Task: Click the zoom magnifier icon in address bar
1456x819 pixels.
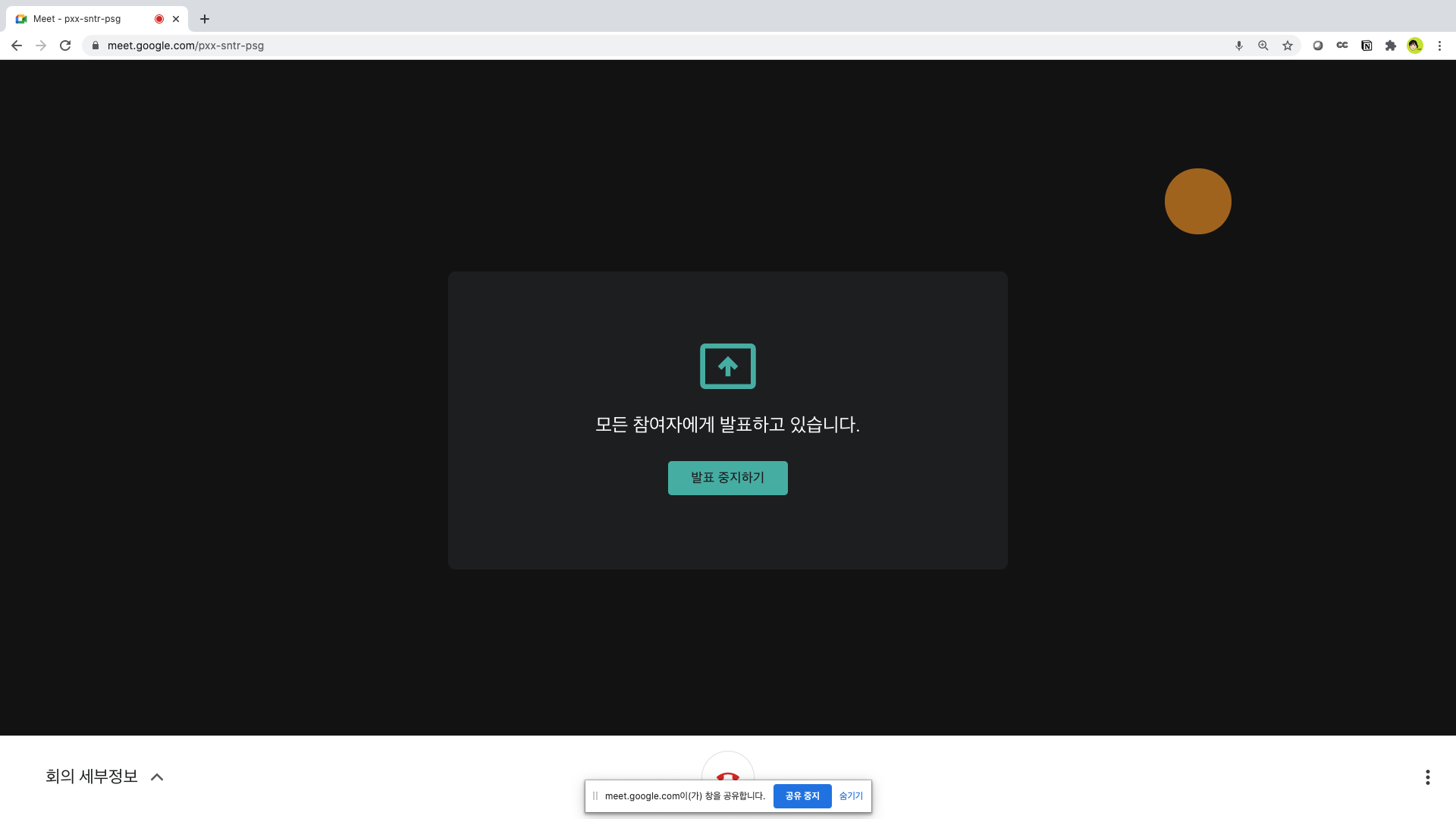Action: pos(1263,45)
